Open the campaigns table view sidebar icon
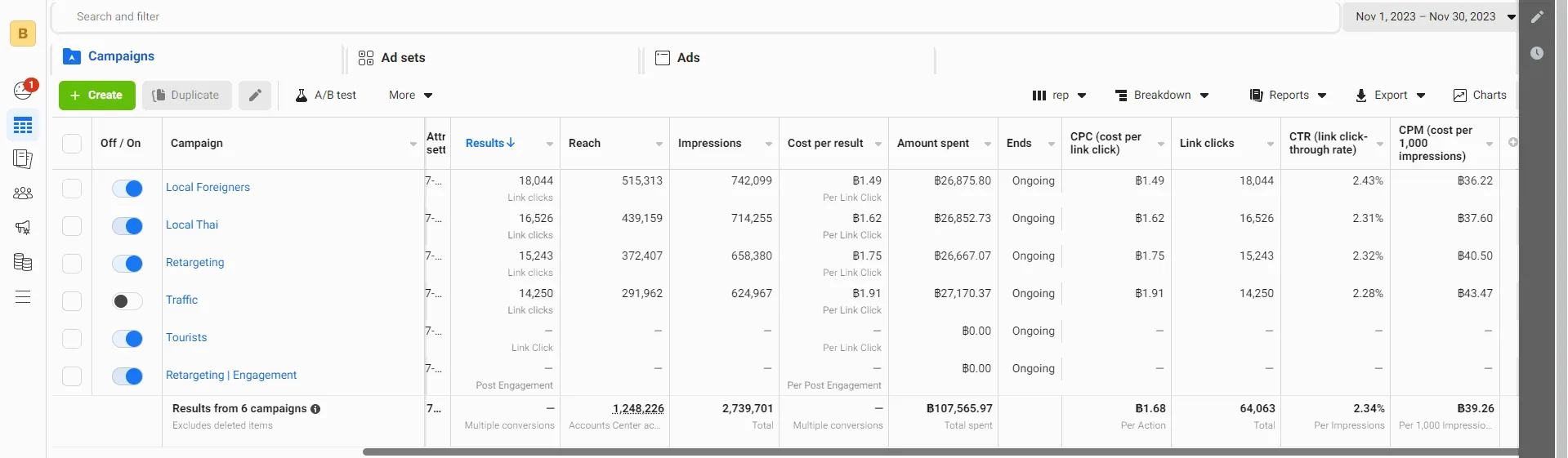 23,126
